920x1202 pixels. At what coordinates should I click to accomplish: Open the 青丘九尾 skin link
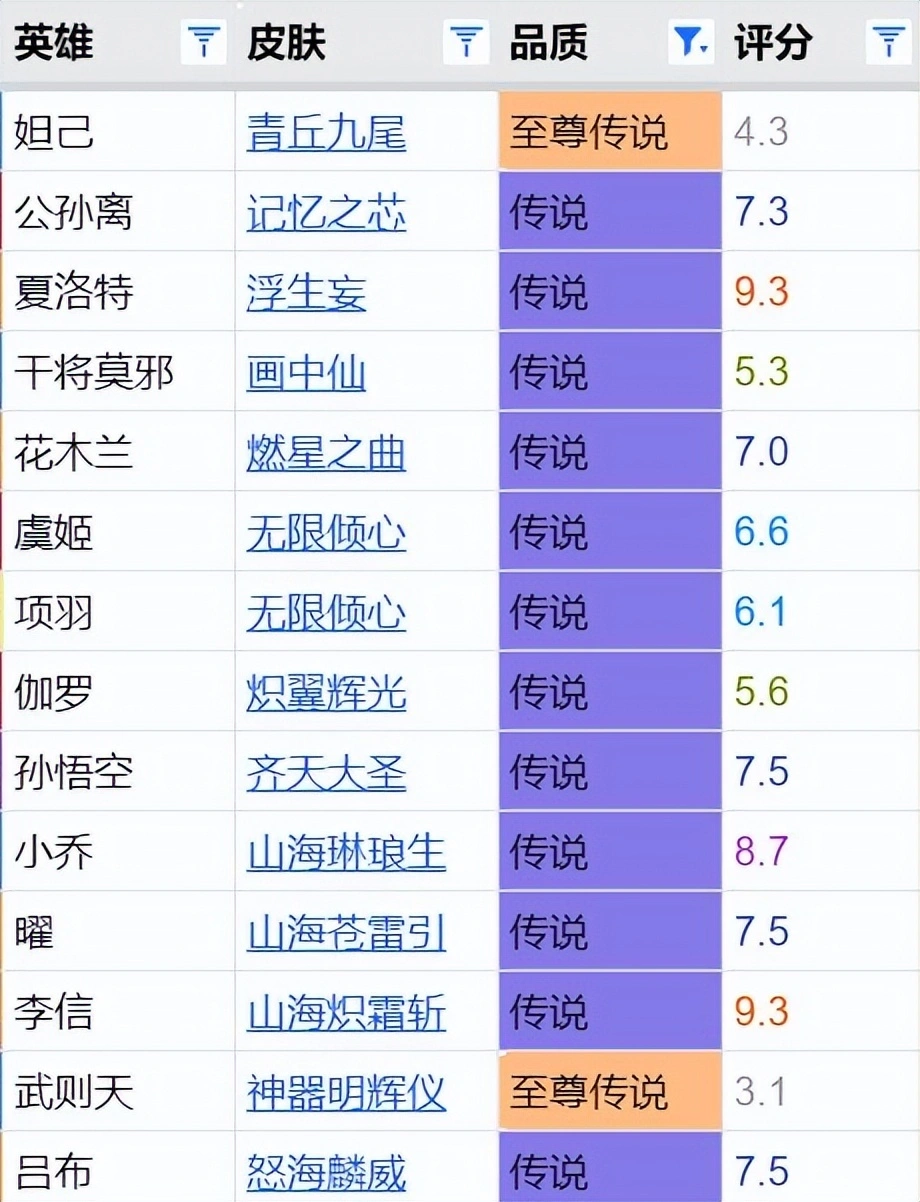click(x=326, y=132)
